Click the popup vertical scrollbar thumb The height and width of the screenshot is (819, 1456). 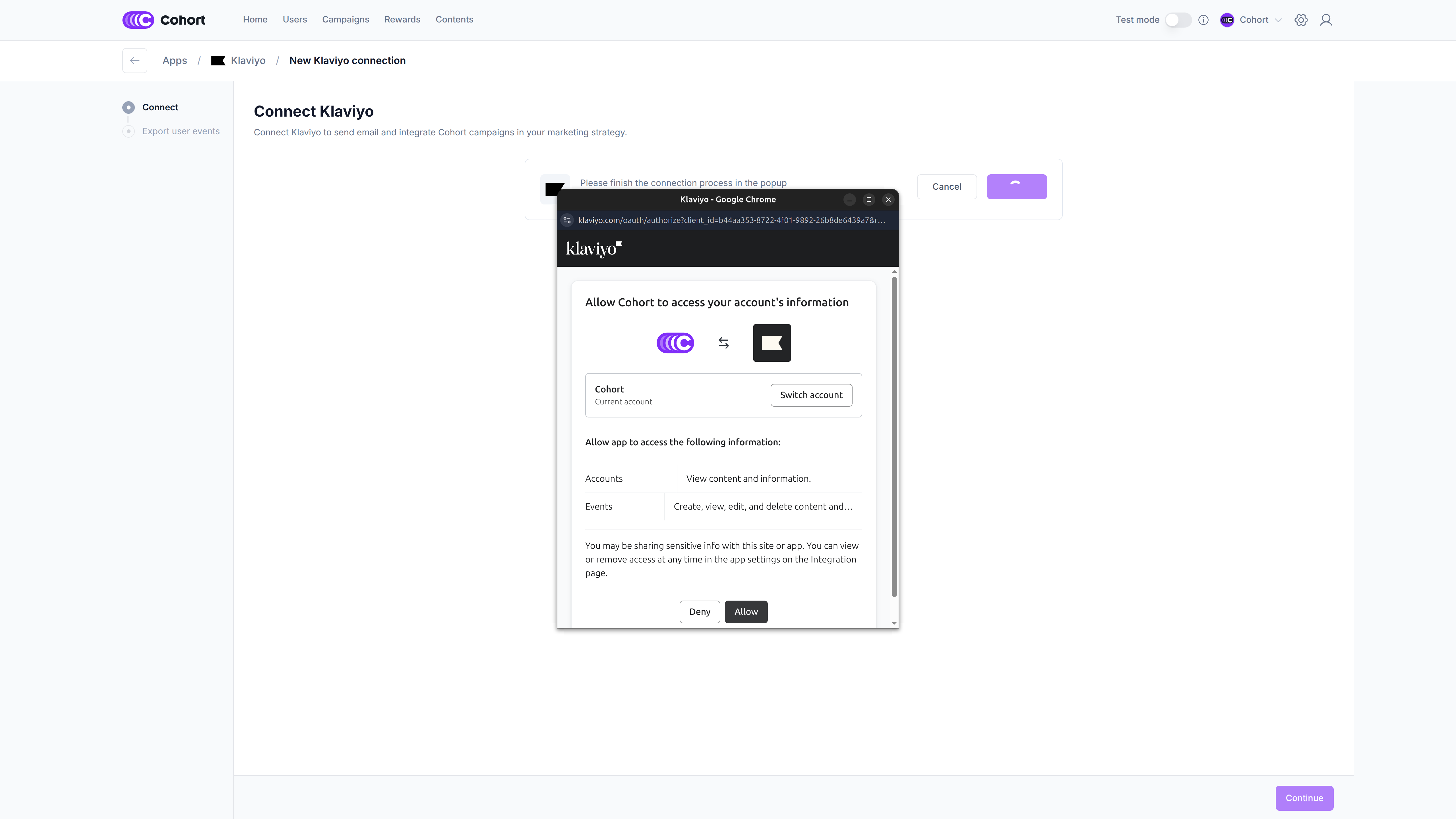pyautogui.click(x=894, y=435)
